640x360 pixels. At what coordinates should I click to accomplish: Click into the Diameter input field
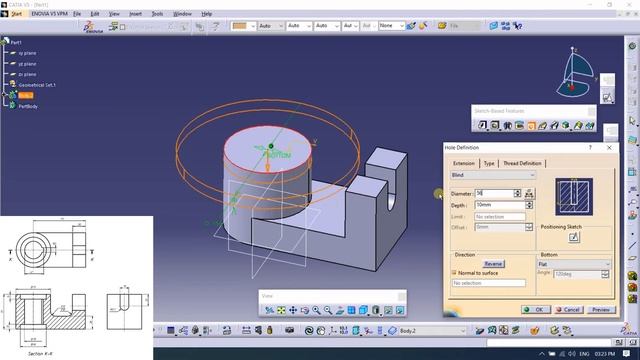click(x=494, y=193)
